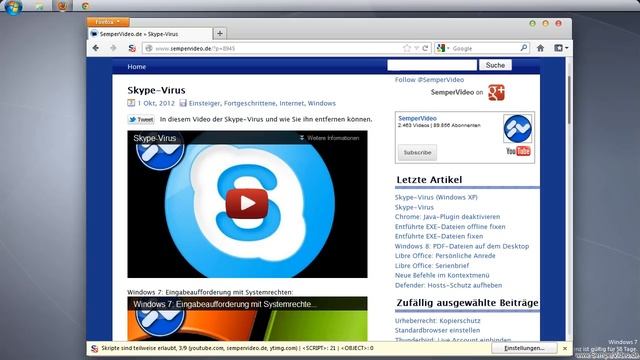Open the Internet category link
Viewport: 640px width, 360px height.
[291, 103]
